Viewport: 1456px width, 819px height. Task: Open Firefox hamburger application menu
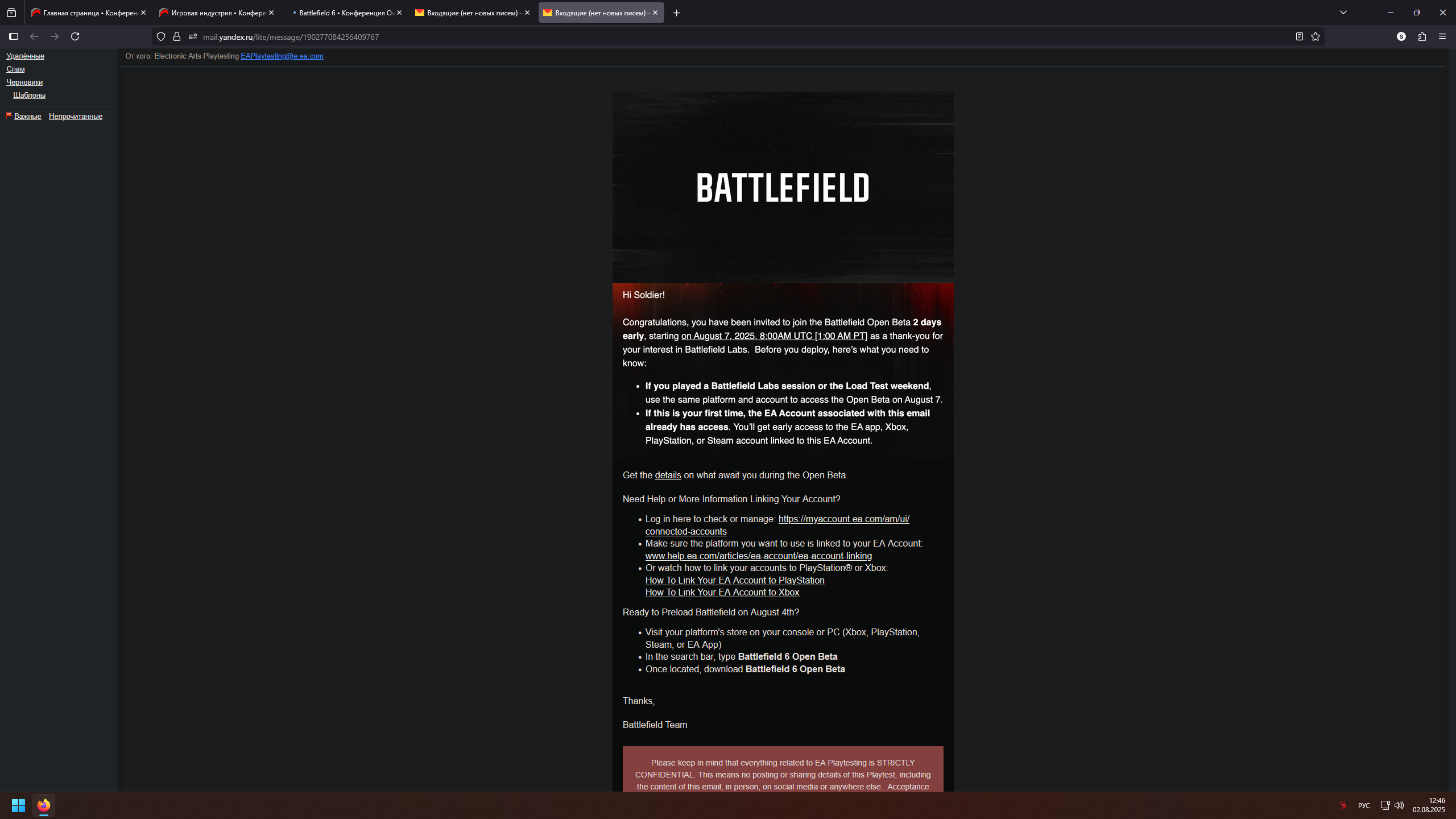[1442, 36]
